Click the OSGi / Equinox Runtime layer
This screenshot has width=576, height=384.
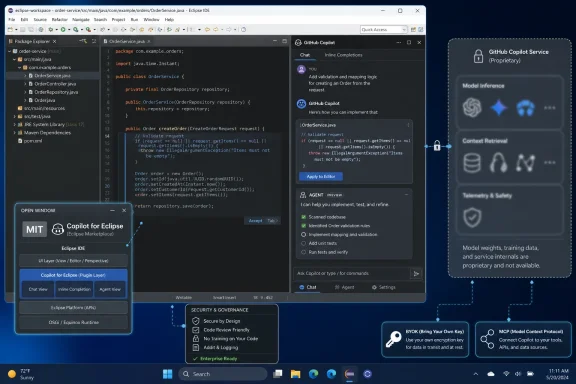coord(73,322)
